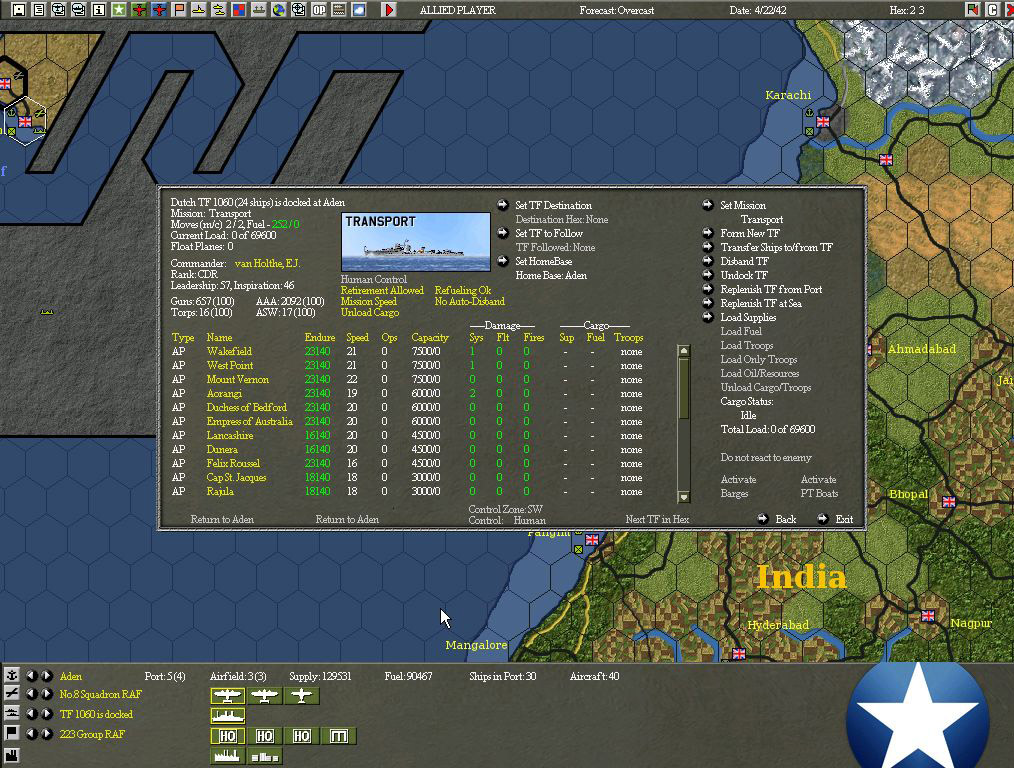Select ship Empress of Australia
The width and height of the screenshot is (1014, 768).
pyautogui.click(x=250, y=421)
